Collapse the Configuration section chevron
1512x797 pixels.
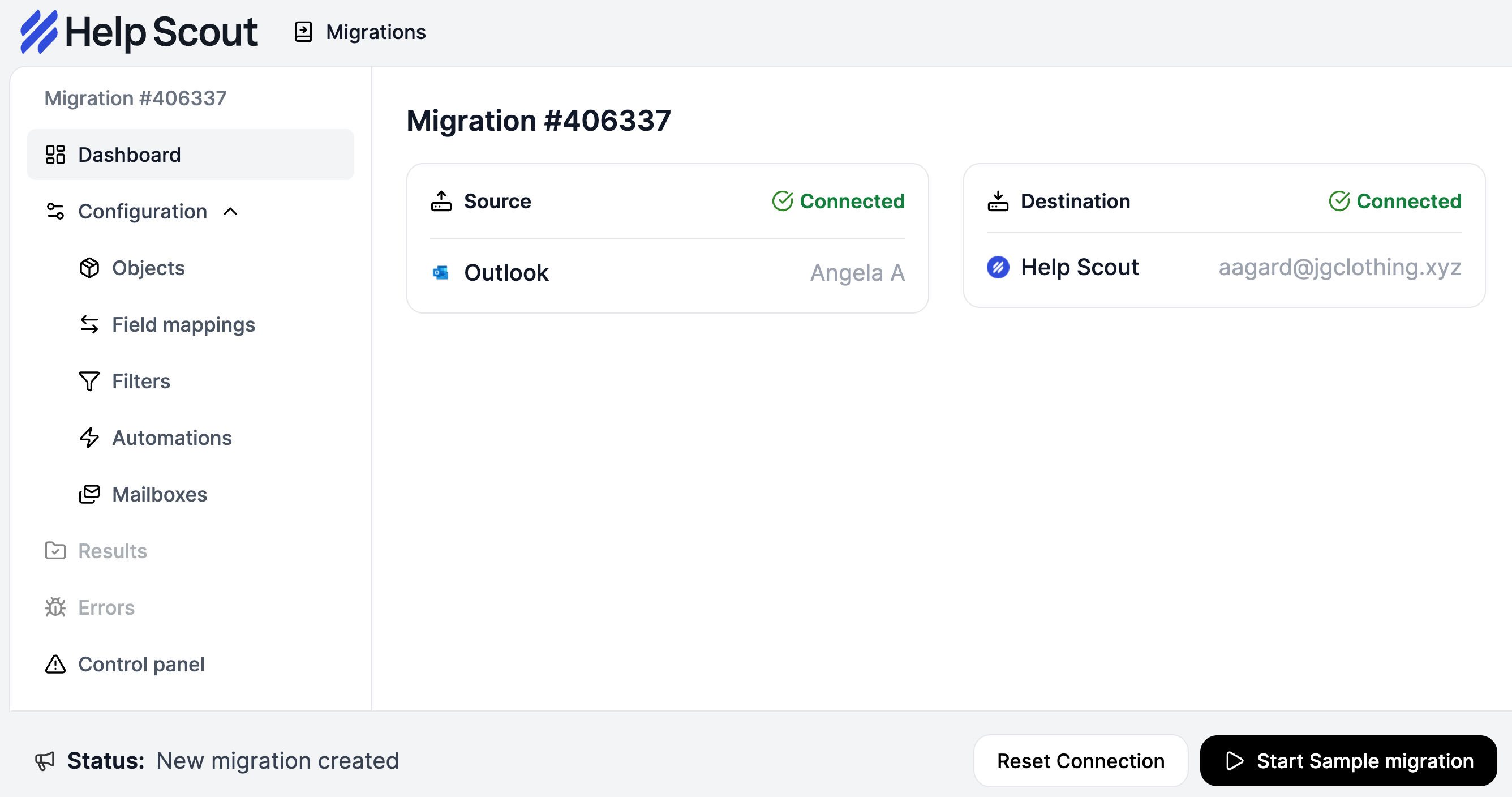click(231, 212)
